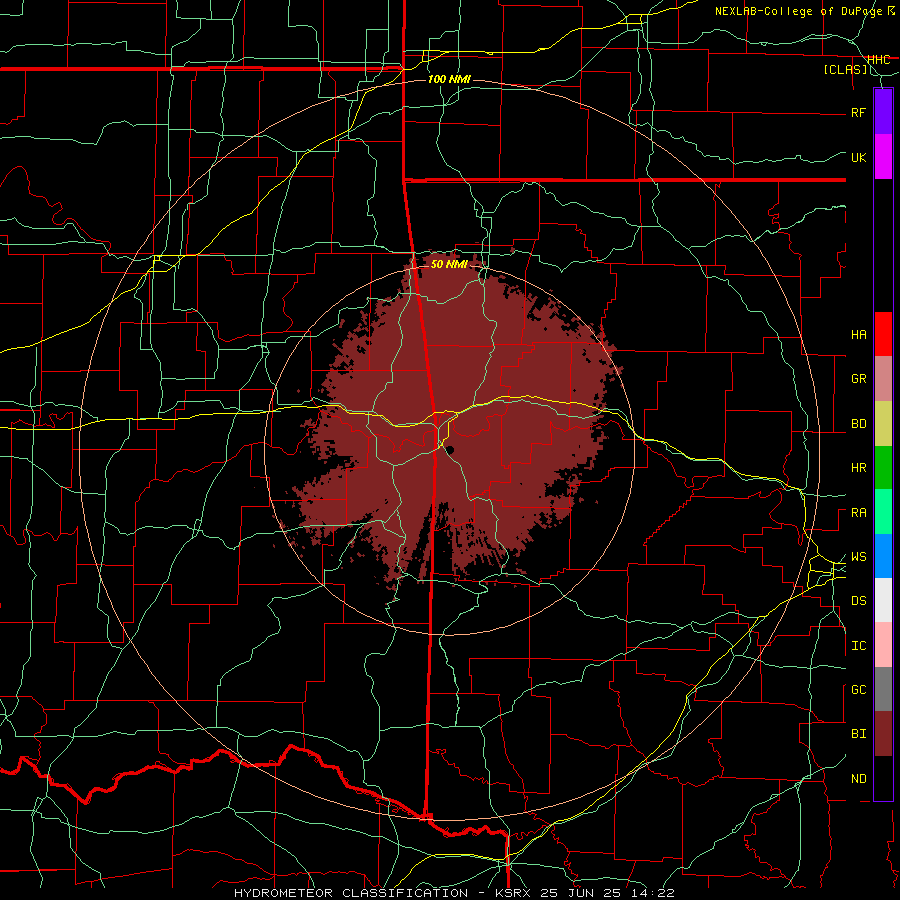Viewport: 900px width, 900px height.
Task: Click the HA red legend swatch
Action: tap(883, 334)
